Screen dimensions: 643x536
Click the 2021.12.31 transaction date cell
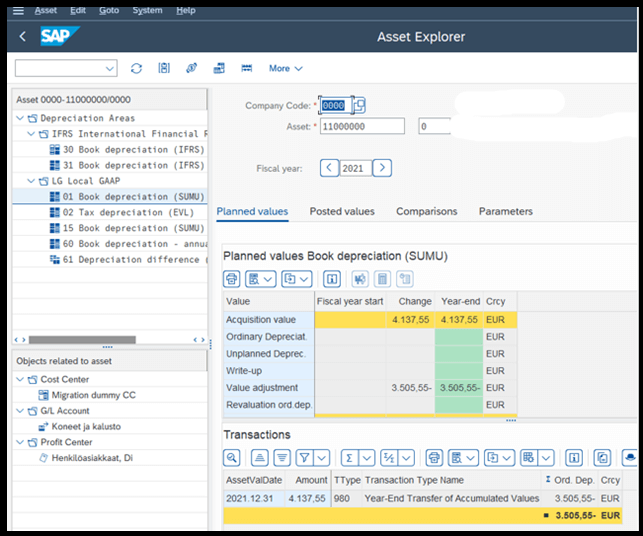point(254,499)
